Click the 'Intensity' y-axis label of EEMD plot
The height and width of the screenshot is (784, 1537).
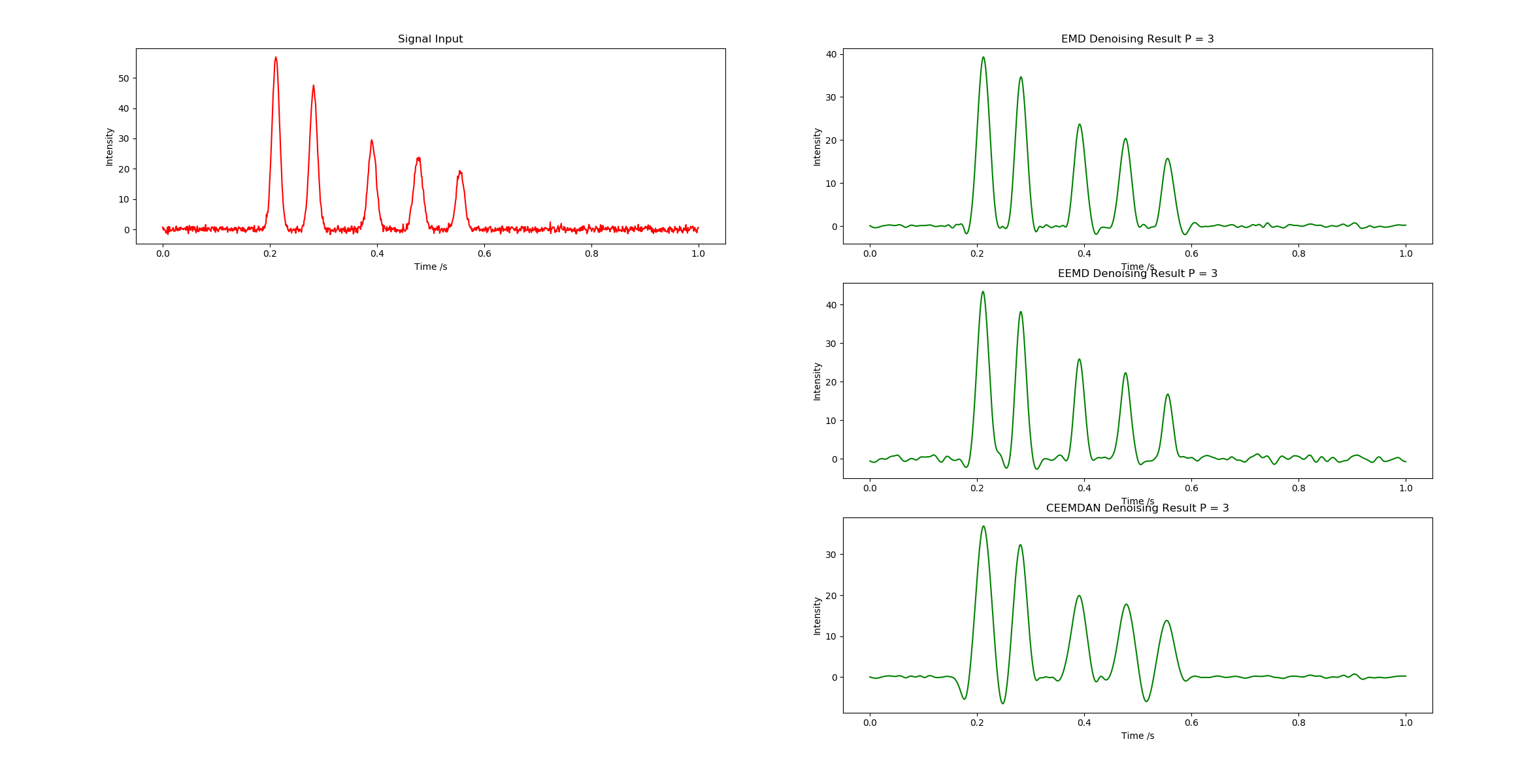point(817,381)
